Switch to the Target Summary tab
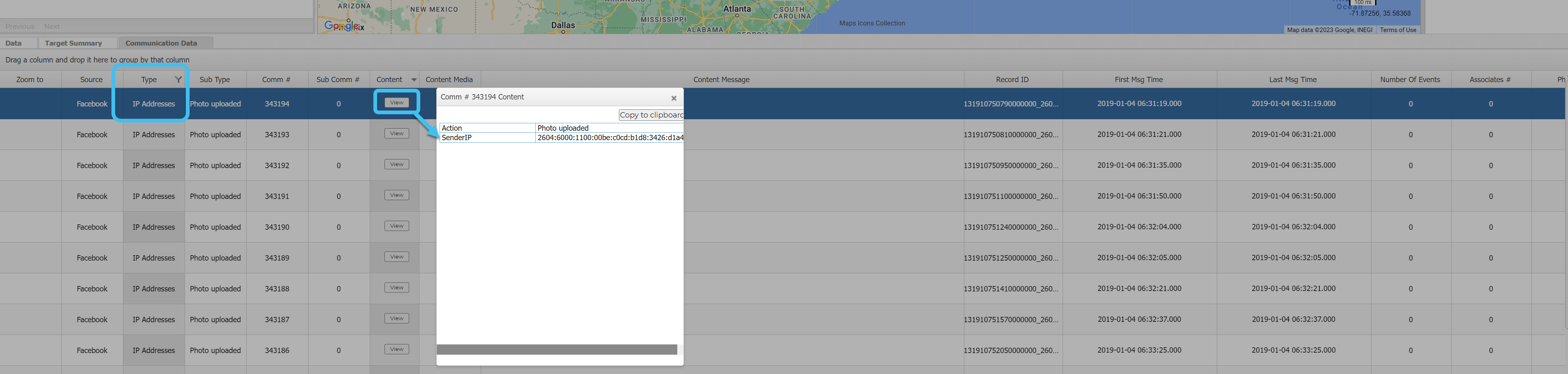This screenshot has height=374, width=1568. coord(73,43)
